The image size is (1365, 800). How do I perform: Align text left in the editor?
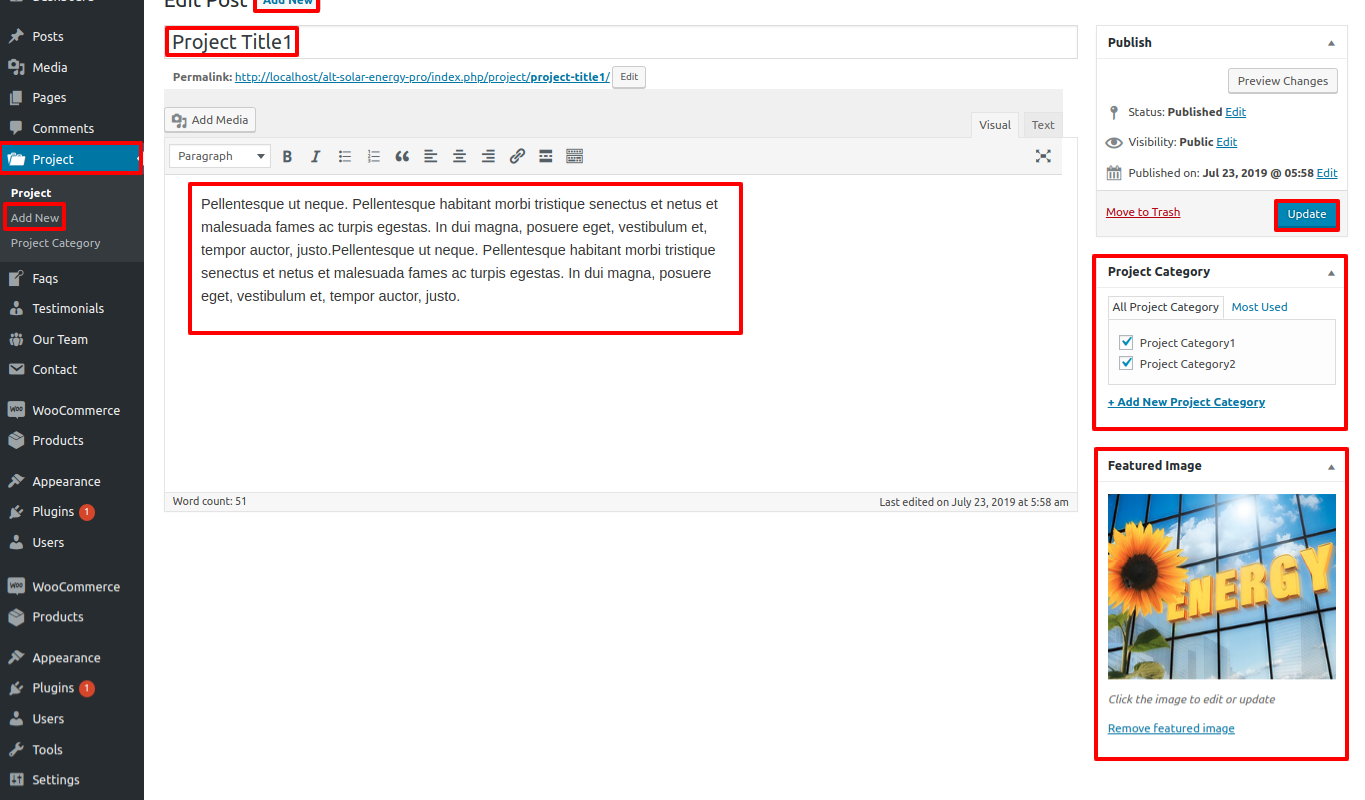coord(431,156)
